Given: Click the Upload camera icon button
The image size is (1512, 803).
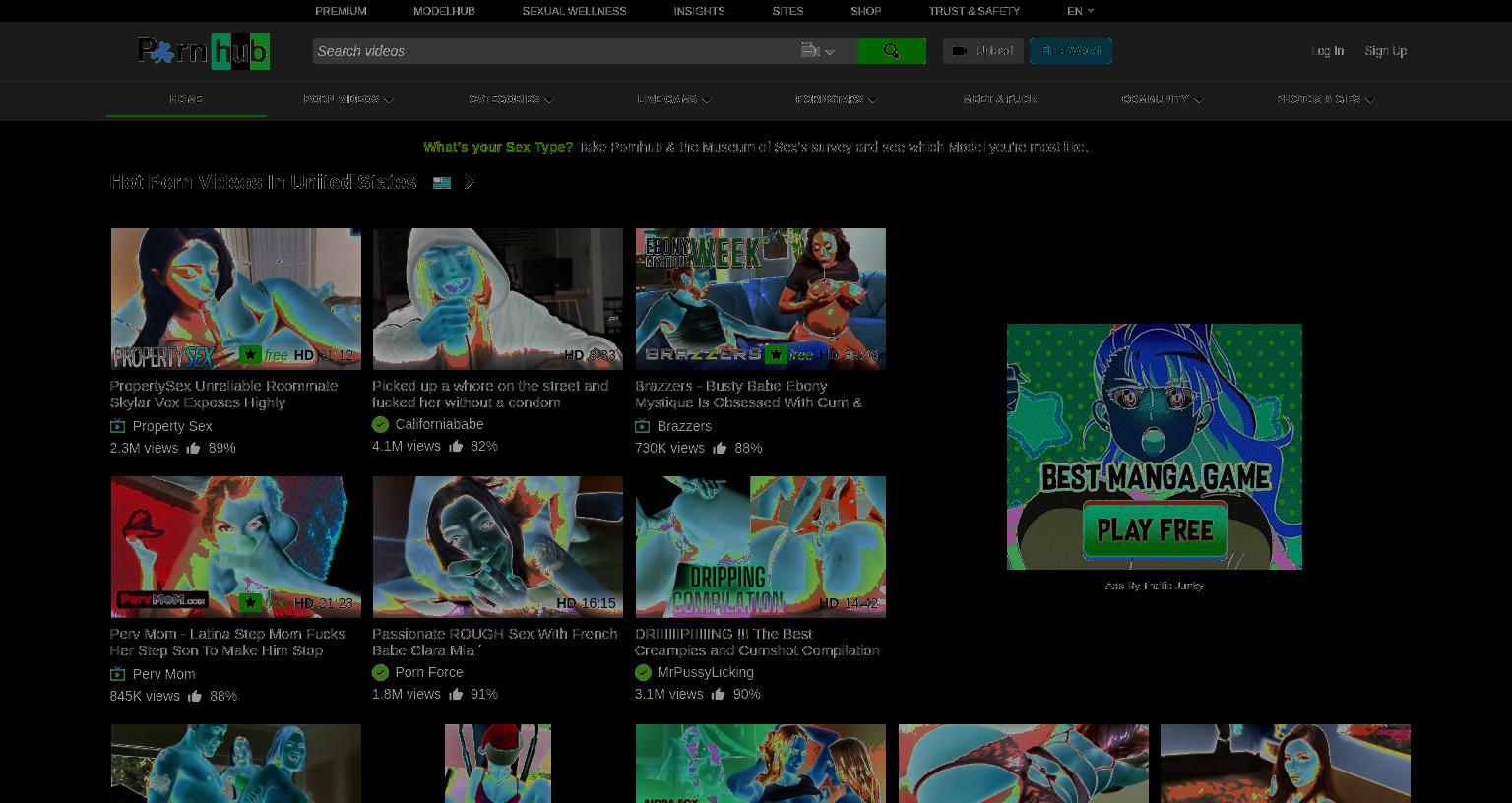Looking at the screenshot, I should click(960, 51).
